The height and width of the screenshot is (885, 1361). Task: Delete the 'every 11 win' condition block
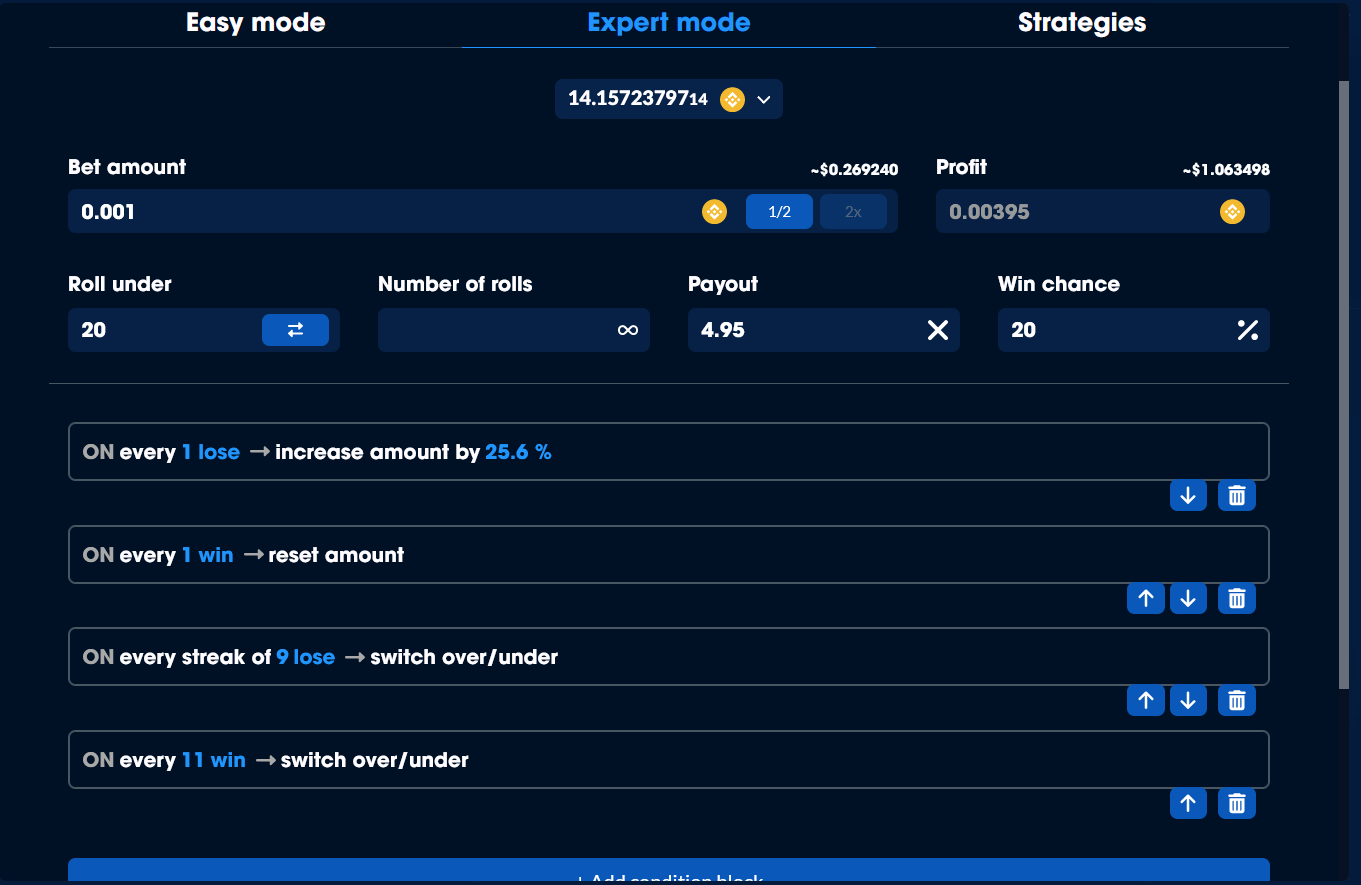coord(1236,804)
